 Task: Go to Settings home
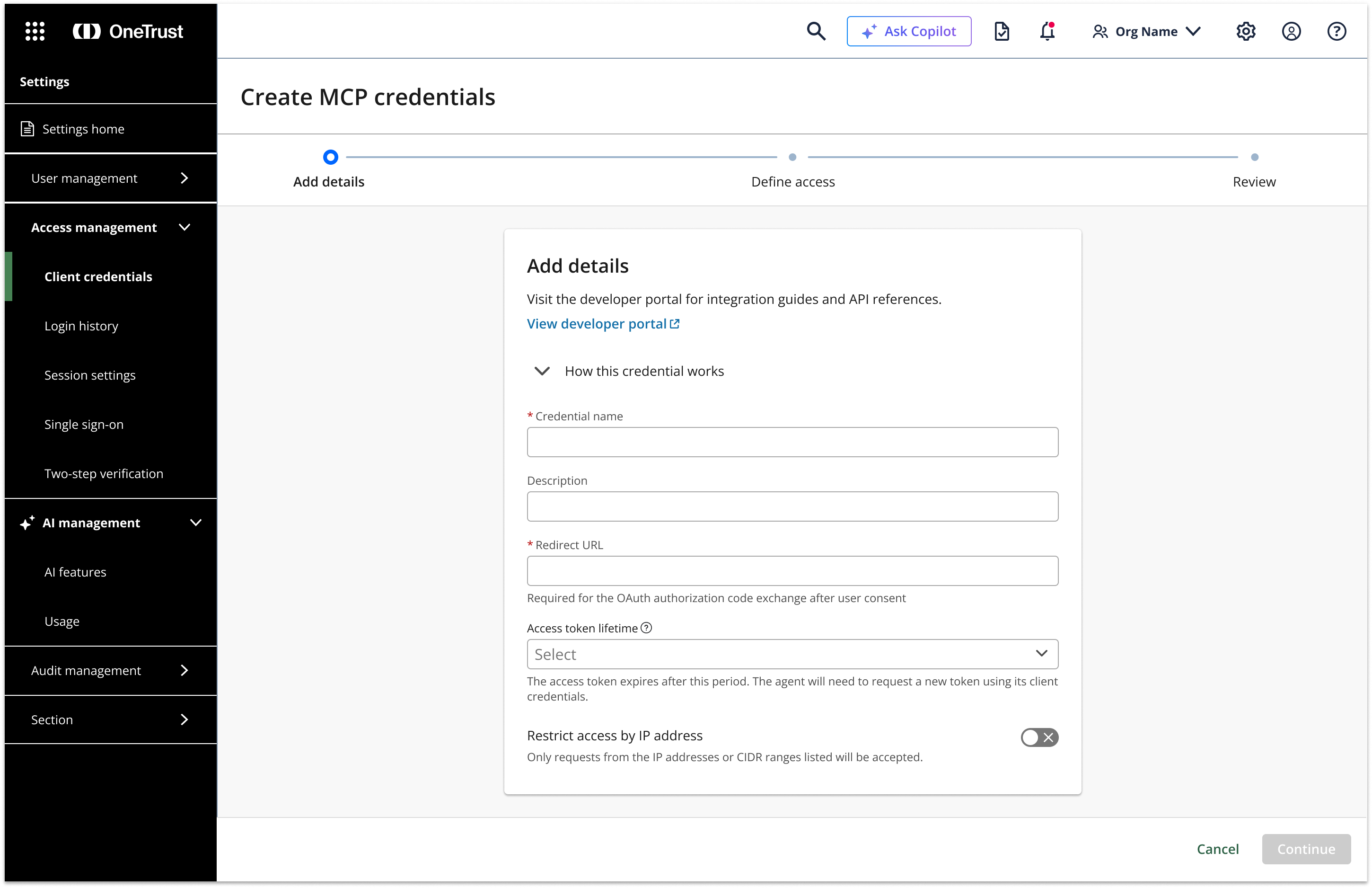tap(111, 129)
